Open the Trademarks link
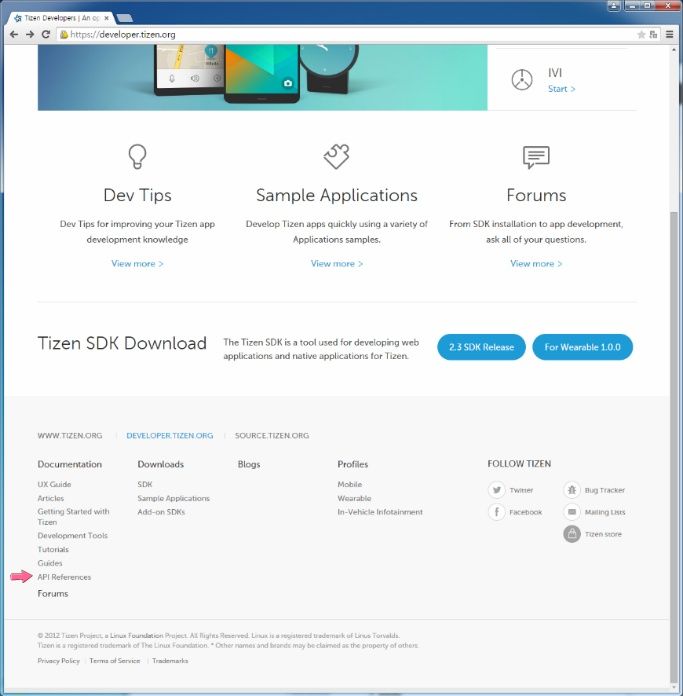683x696 pixels. pos(170,660)
